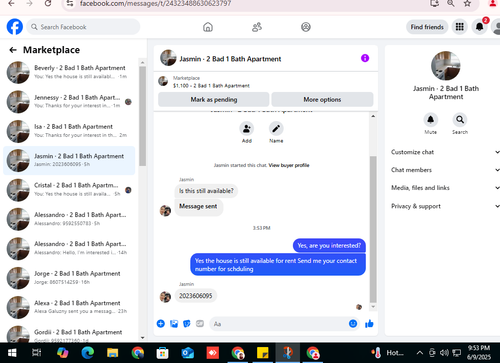Viewport: 500px width, 363px height.
Task: Open the volume speaker icon in tray
Action: point(444,353)
